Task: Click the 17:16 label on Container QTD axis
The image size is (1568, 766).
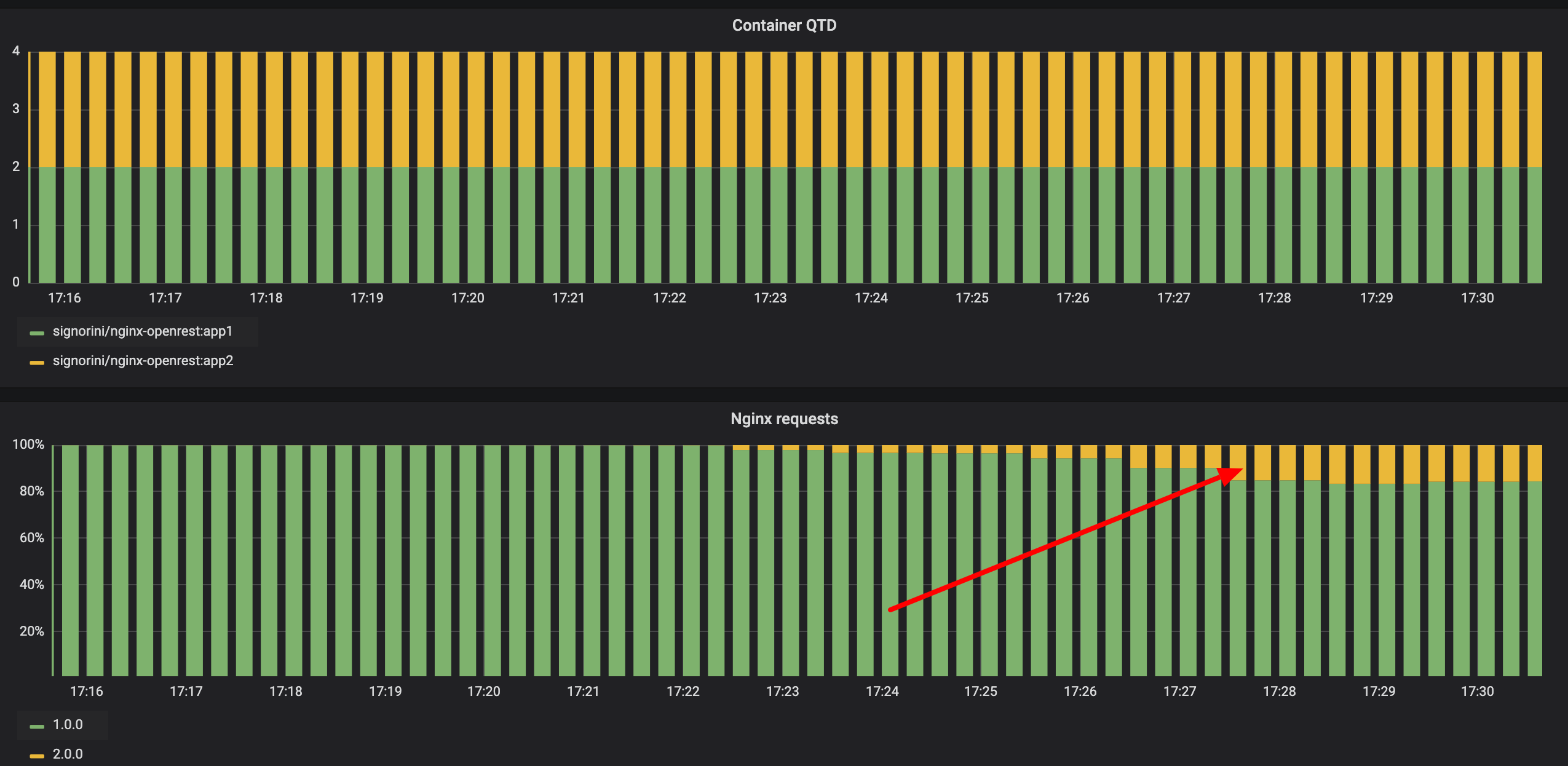Action: coord(64,298)
